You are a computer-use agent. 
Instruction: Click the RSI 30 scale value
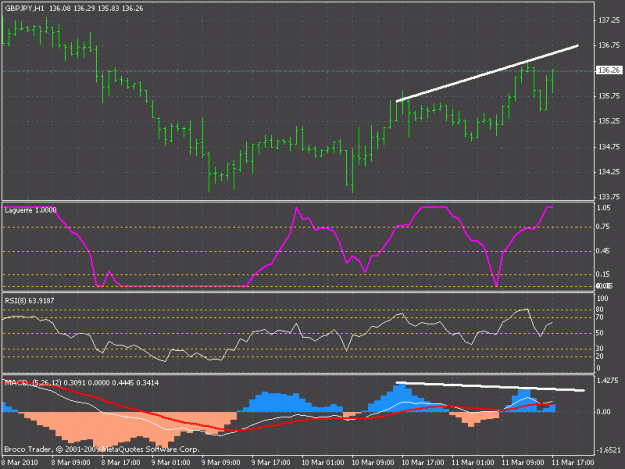click(599, 348)
